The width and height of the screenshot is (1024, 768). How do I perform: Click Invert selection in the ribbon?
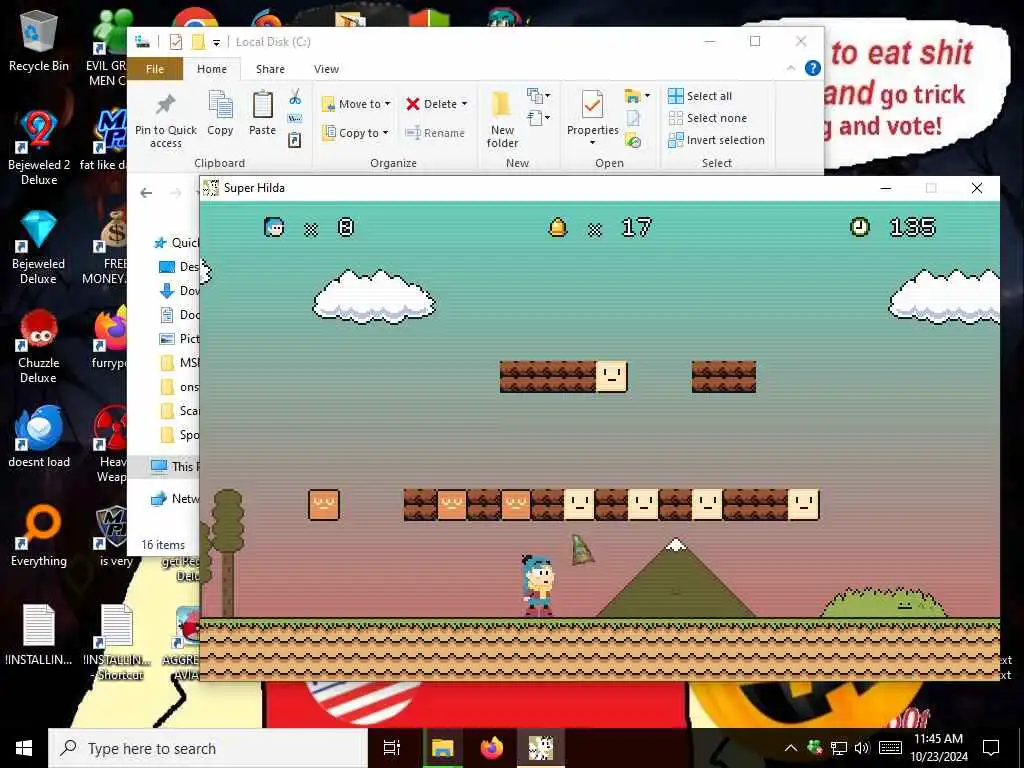[x=716, y=140]
